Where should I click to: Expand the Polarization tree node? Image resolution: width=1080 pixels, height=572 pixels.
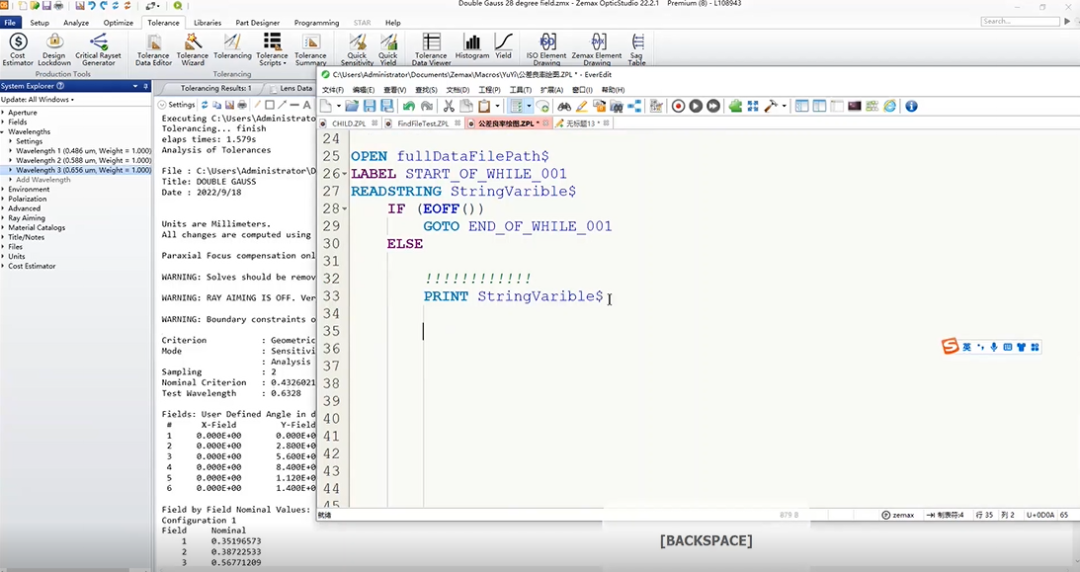[3, 198]
